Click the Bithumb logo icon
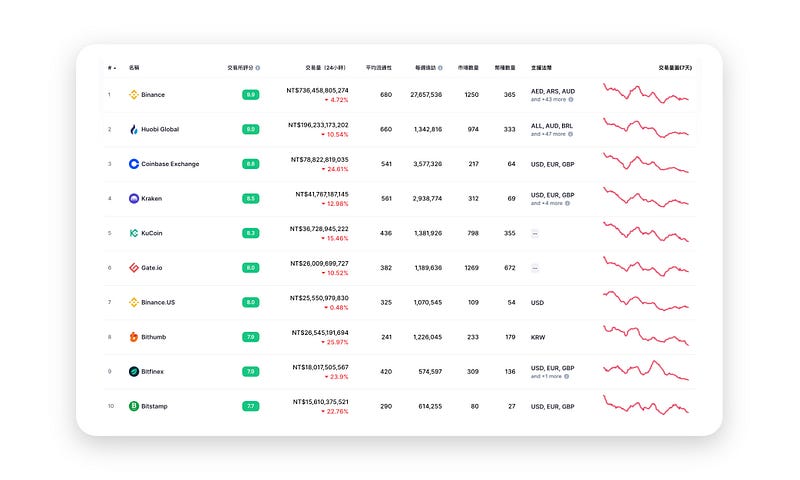800x480 pixels. click(134, 337)
